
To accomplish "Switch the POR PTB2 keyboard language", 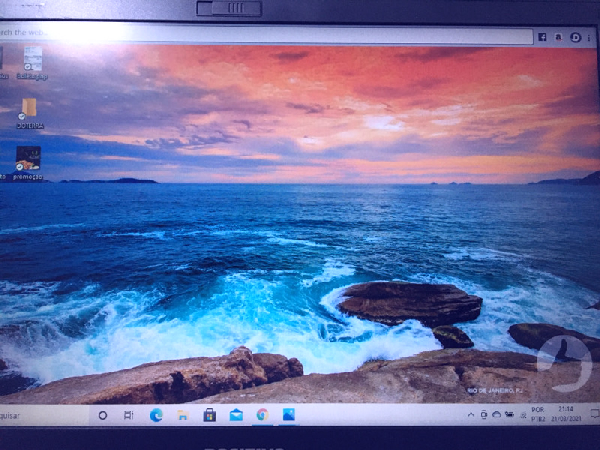I will coord(538,414).
